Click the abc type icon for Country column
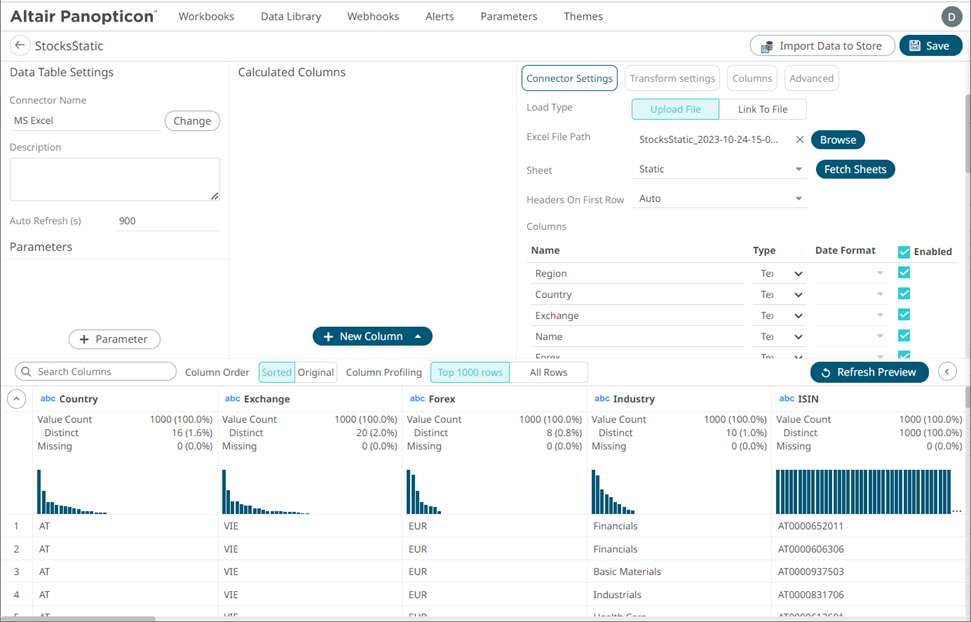The height and width of the screenshot is (622, 971). click(47, 399)
